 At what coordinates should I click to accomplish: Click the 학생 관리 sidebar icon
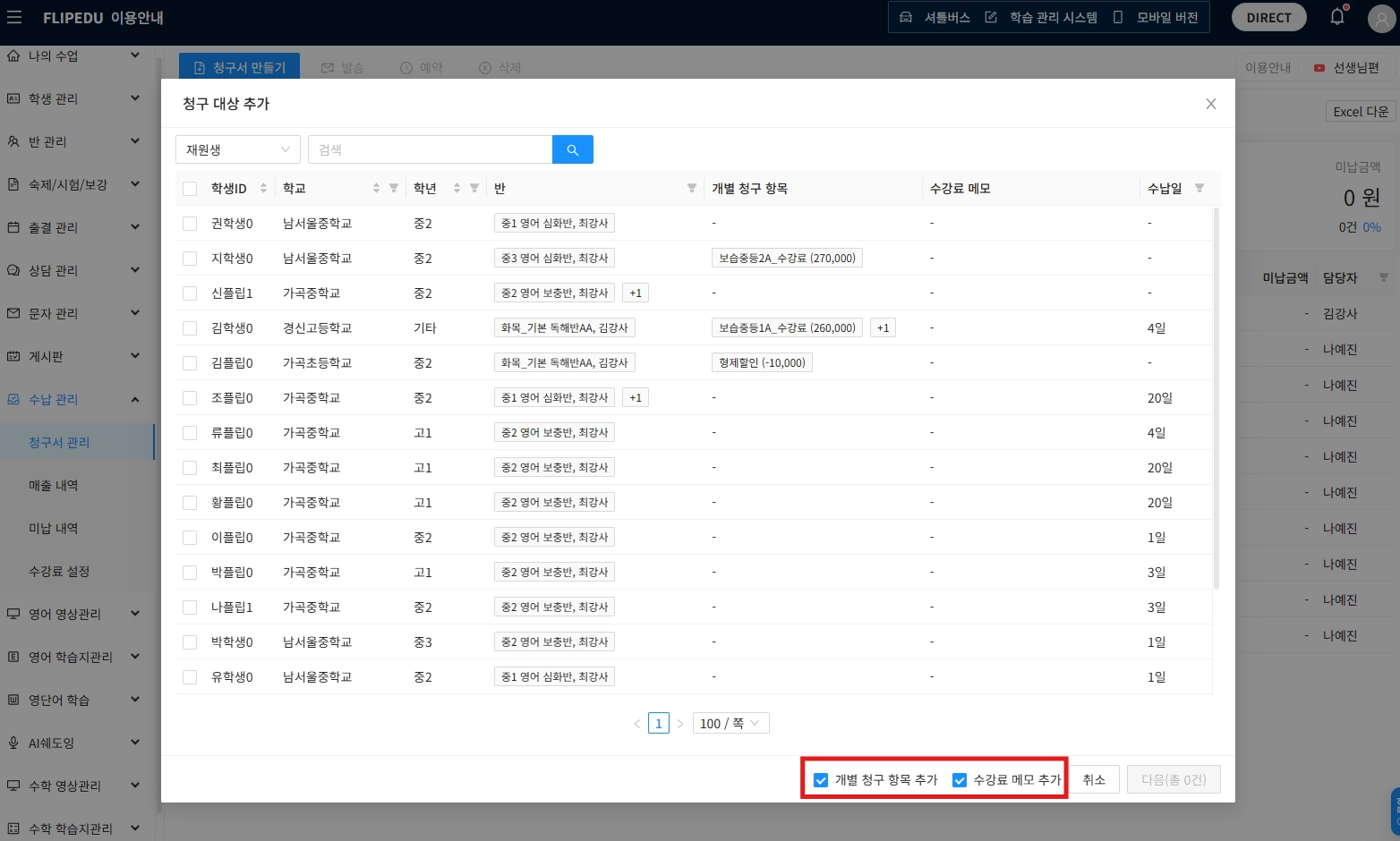pos(13,98)
